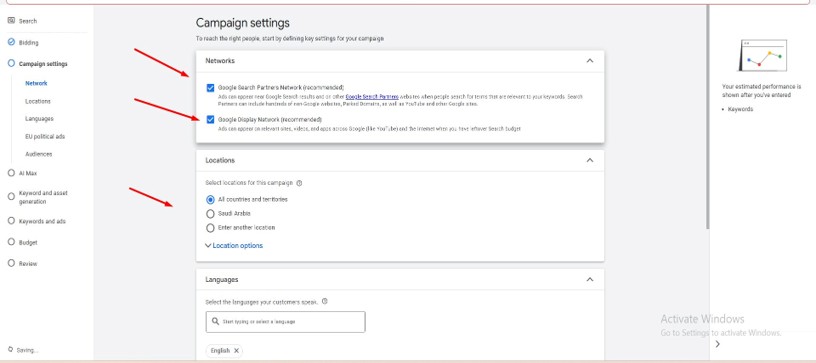The image size is (816, 363).
Task: Click the magnifier icon in language field
Action: click(215, 322)
